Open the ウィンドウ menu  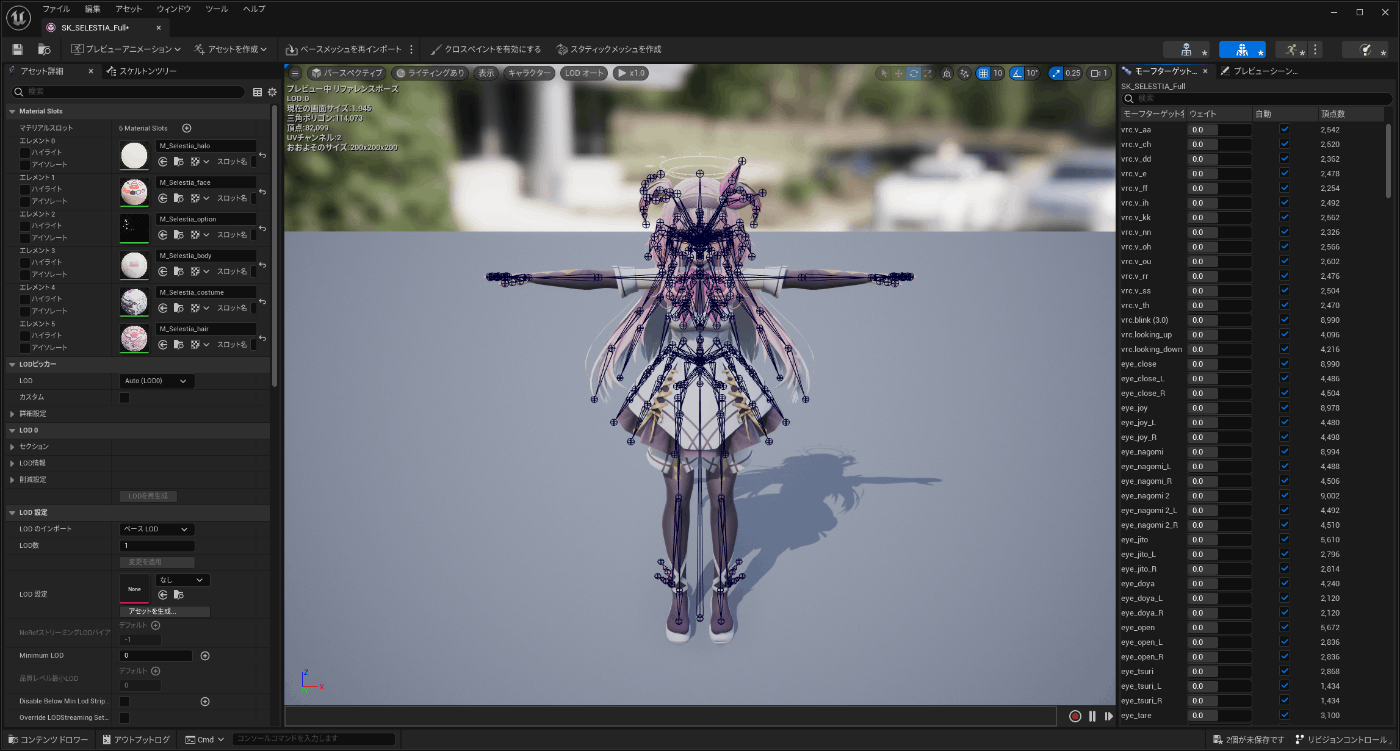click(x=173, y=9)
